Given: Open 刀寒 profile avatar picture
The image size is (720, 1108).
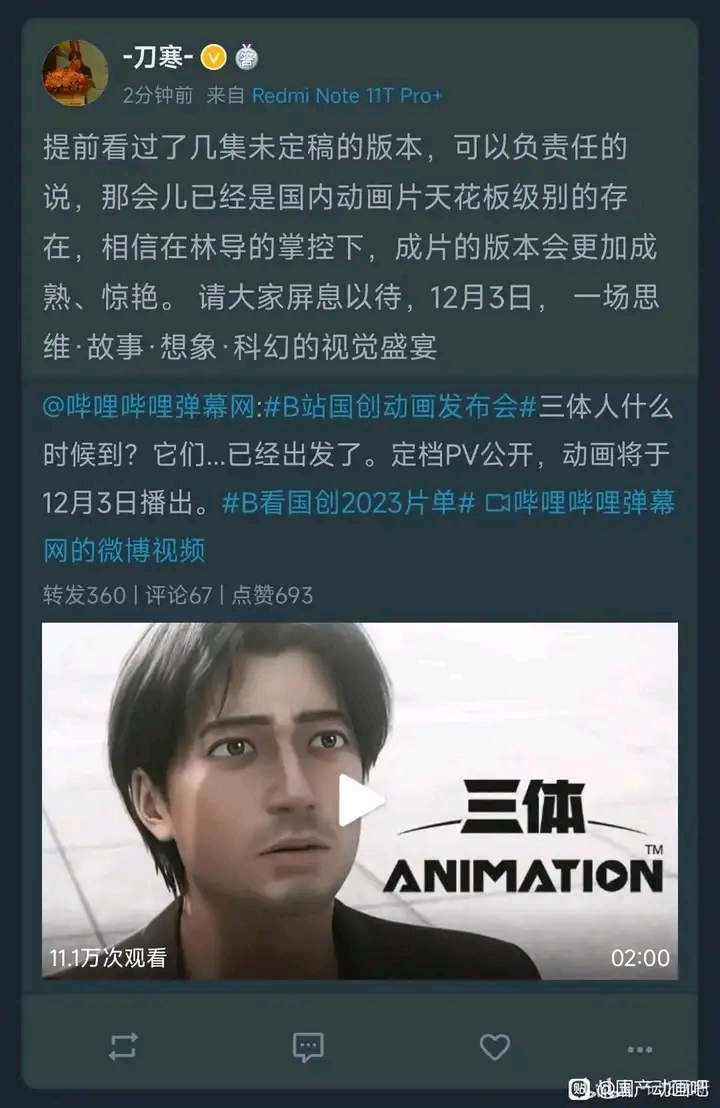Looking at the screenshot, I should pos(75,72).
